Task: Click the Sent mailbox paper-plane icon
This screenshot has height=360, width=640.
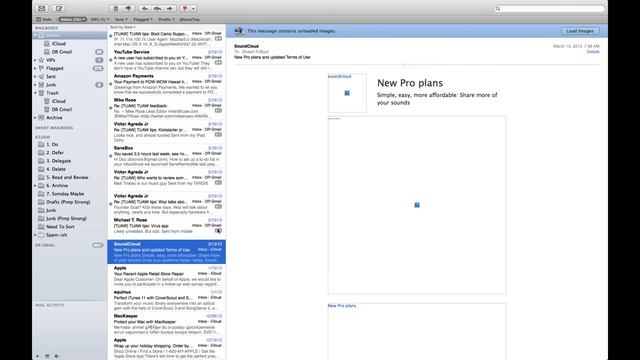Action: 41,76
